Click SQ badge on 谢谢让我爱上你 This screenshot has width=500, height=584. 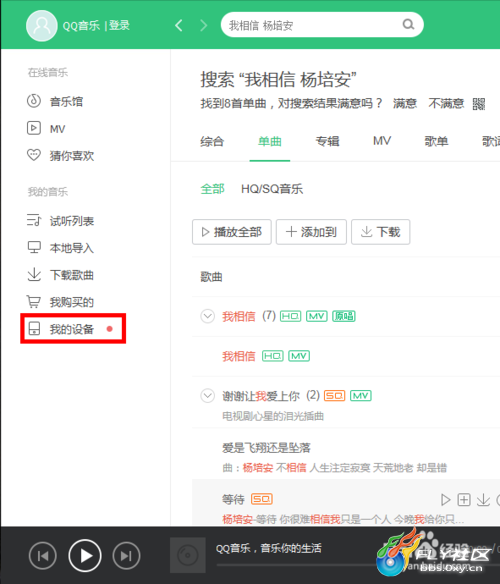tap(335, 396)
